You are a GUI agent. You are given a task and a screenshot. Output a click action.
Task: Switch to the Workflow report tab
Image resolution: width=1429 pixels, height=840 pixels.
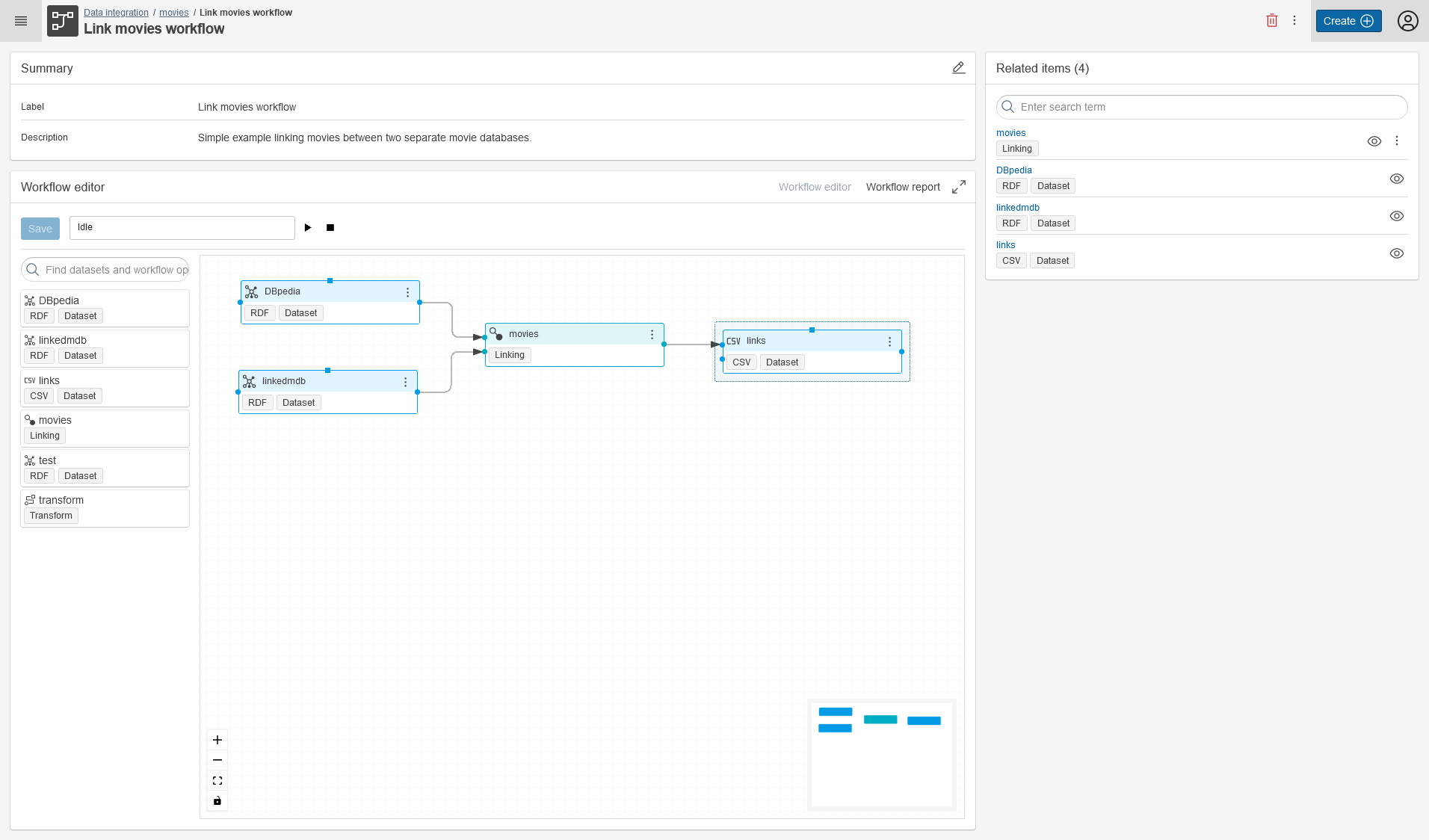[903, 187]
